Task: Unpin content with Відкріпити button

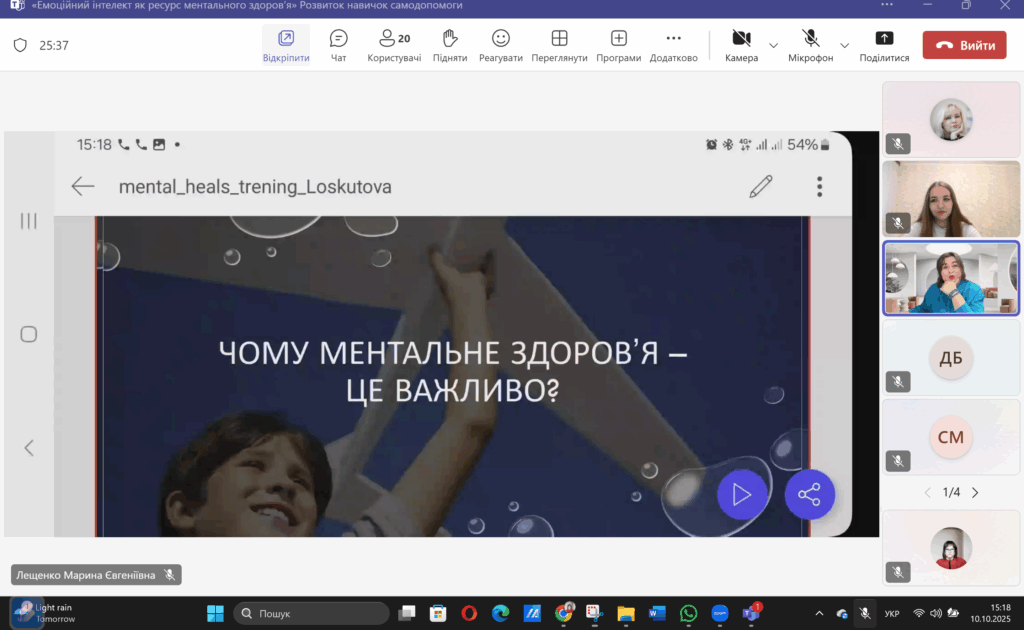Action: point(286,45)
